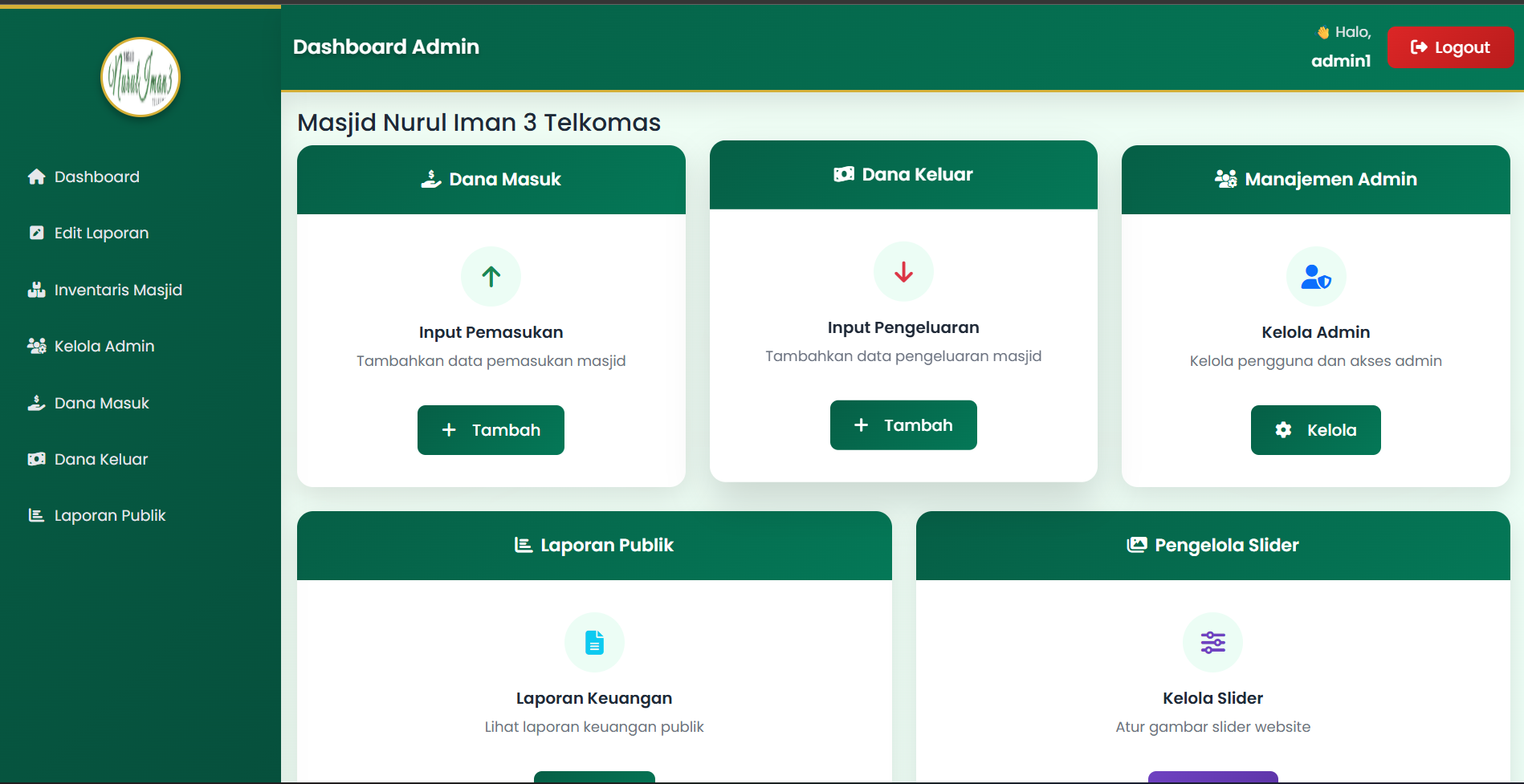The width and height of the screenshot is (1524, 784).
Task: Click the home icon beside Dashboard
Action: [36, 177]
